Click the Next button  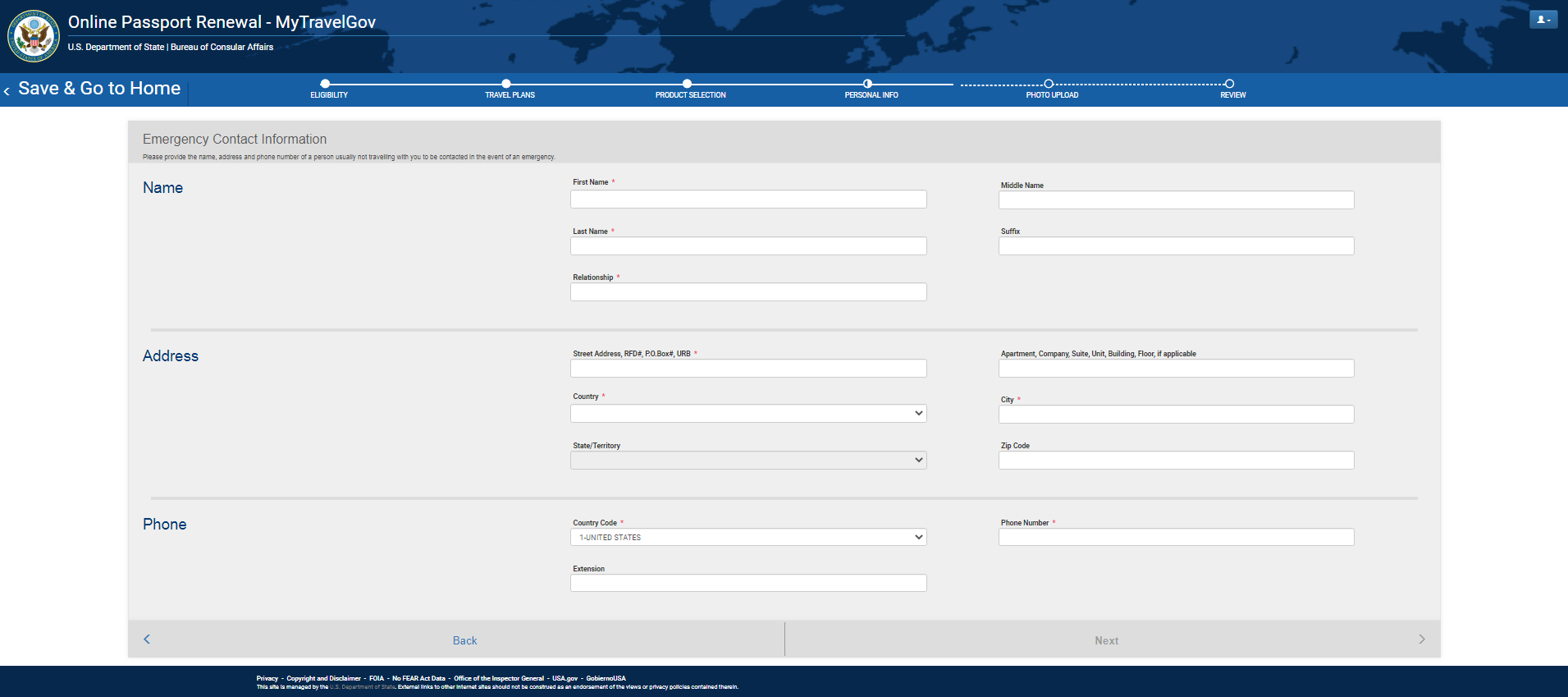[x=1106, y=640]
